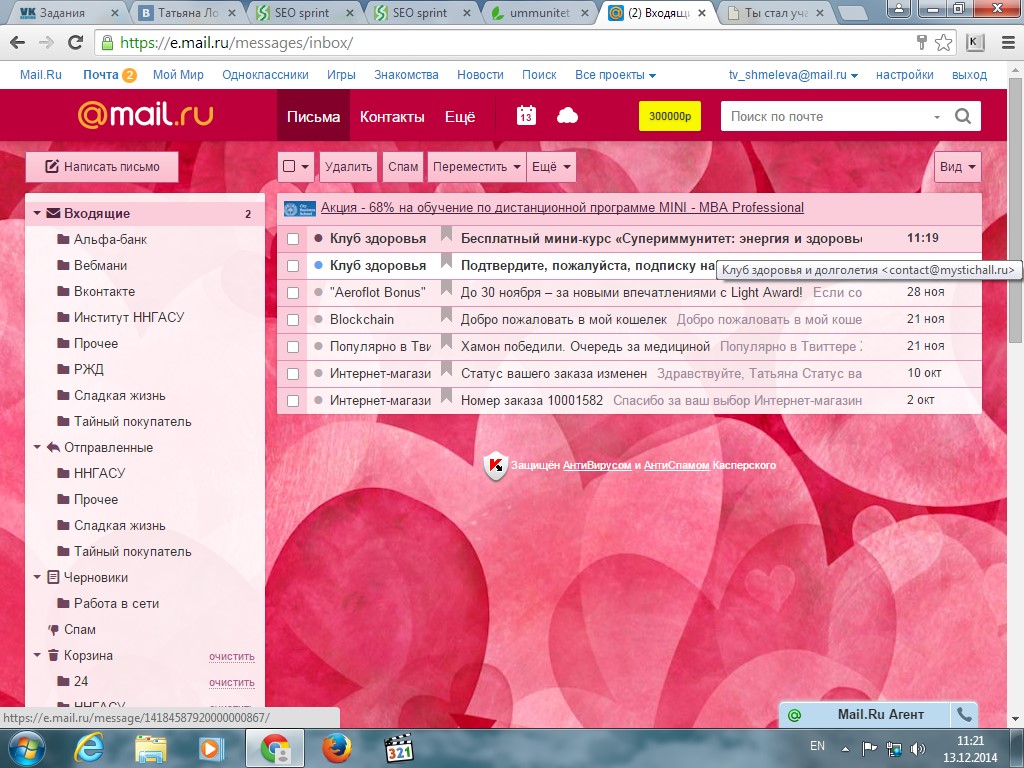Check the Номер заказа 10001582 email checkbox
Screen dimensions: 1024x768
click(293, 401)
